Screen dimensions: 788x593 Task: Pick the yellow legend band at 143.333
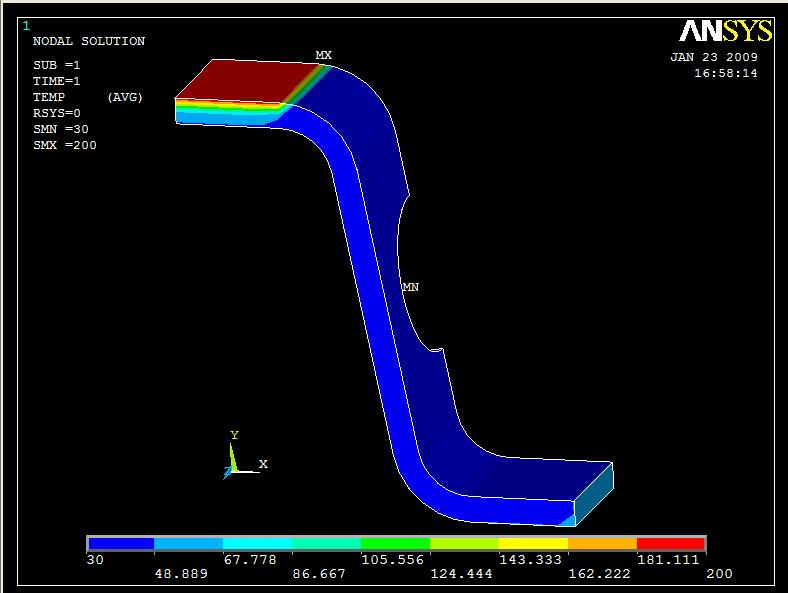(x=533, y=543)
